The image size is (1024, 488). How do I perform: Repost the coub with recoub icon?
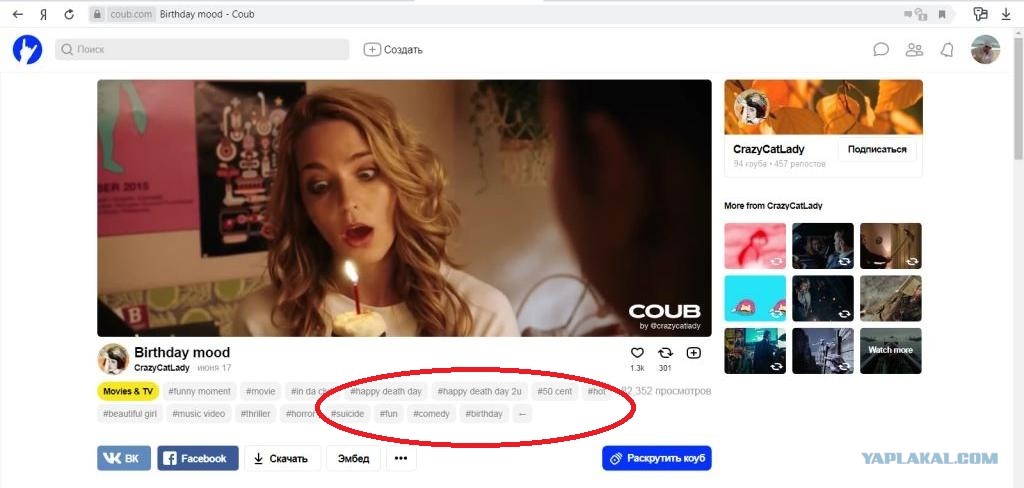coord(665,353)
